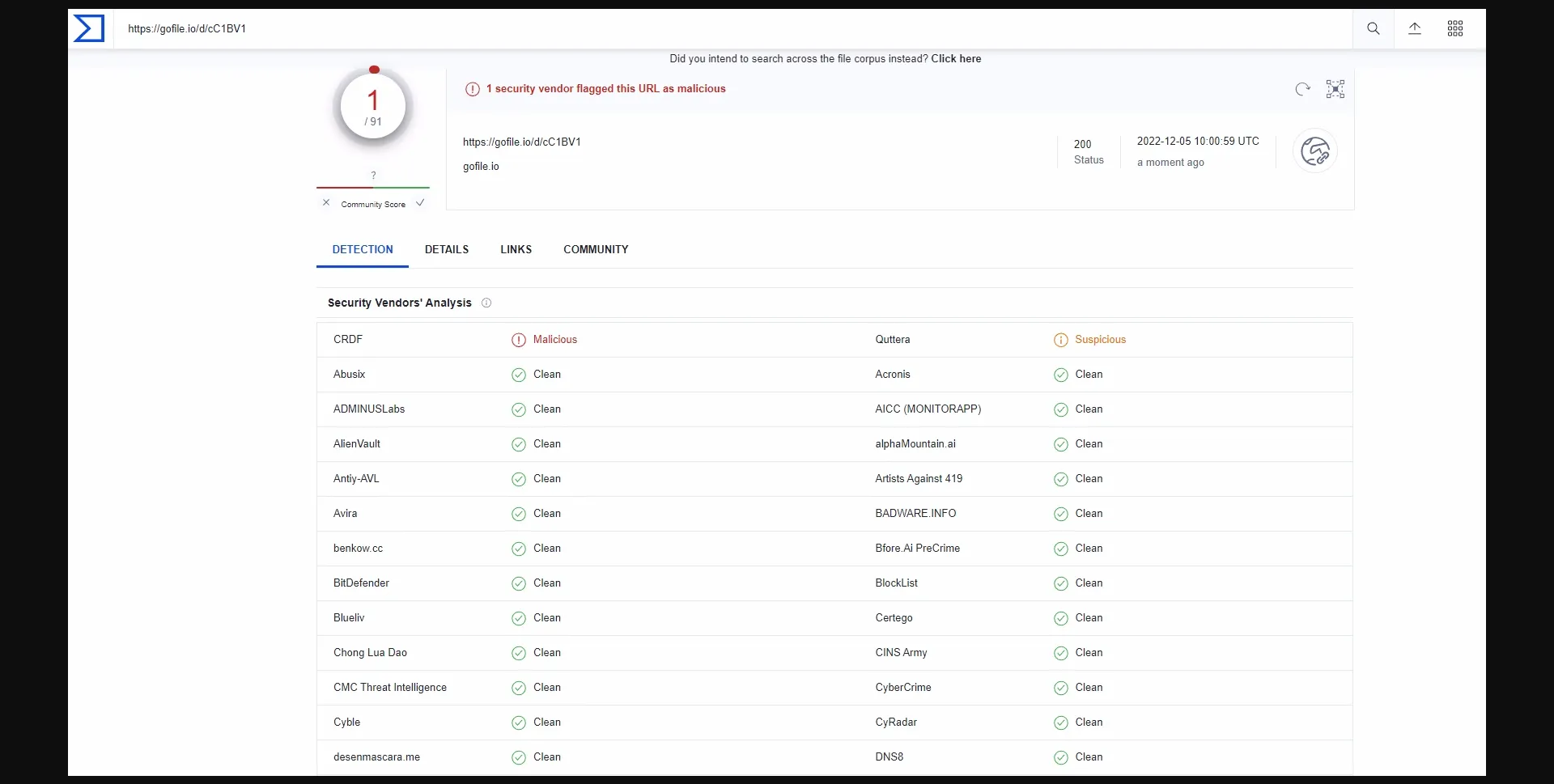Click the Suspicious warning icon for Quttera
Image resolution: width=1554 pixels, height=784 pixels.
[1060, 341]
